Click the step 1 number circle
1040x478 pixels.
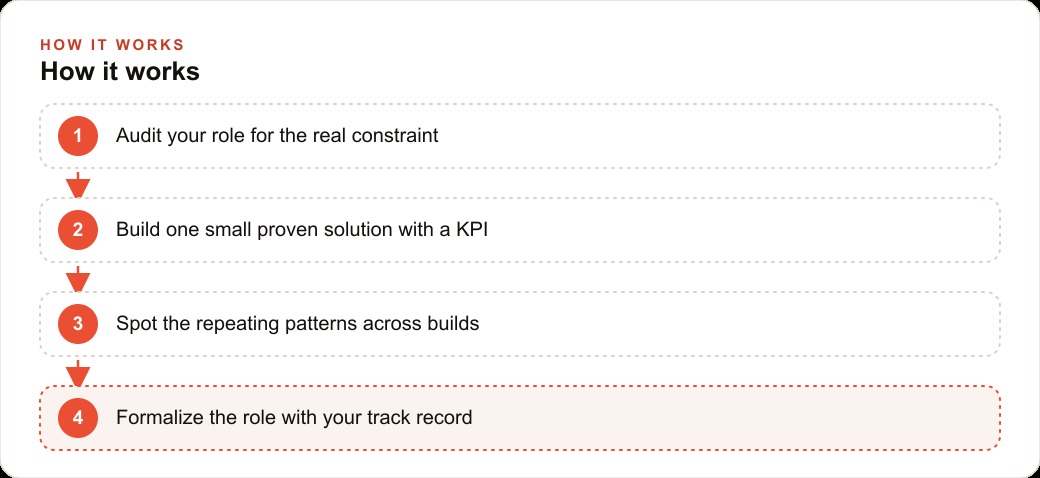click(78, 136)
